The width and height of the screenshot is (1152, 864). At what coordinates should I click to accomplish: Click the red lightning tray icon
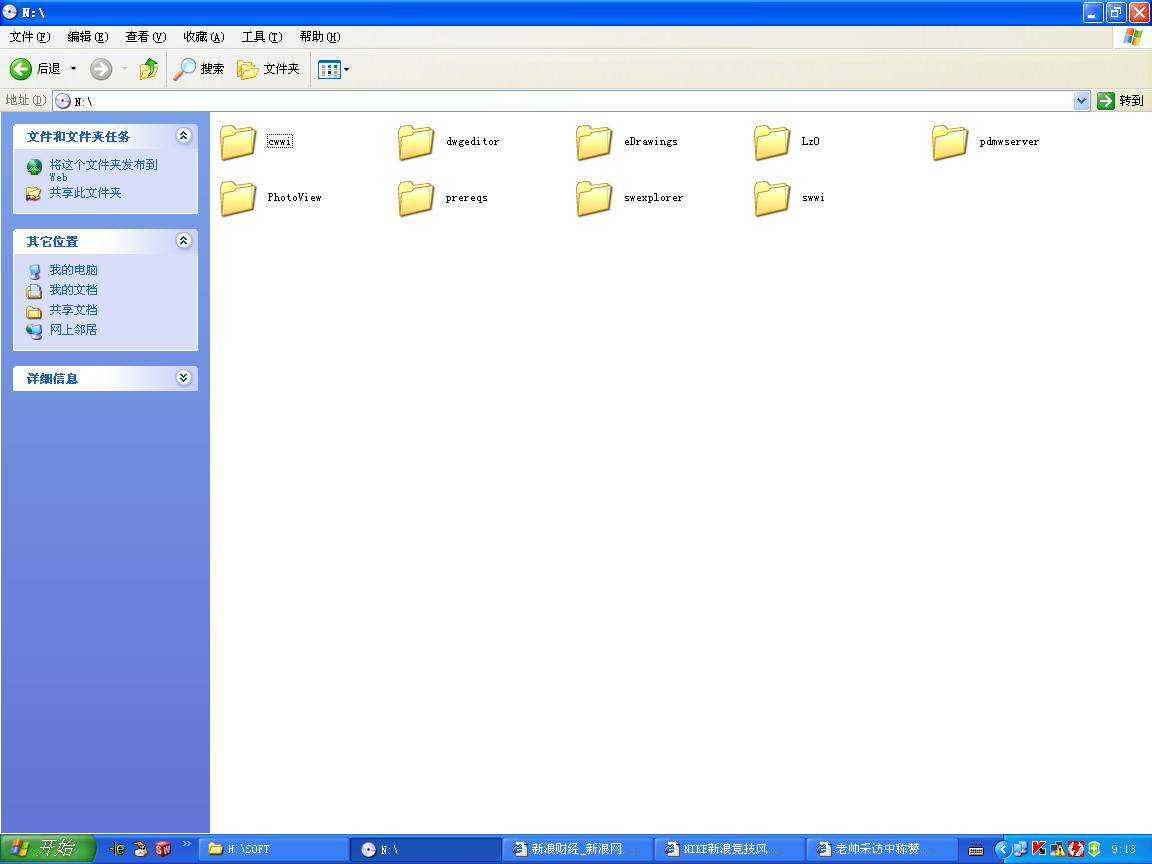click(1076, 849)
